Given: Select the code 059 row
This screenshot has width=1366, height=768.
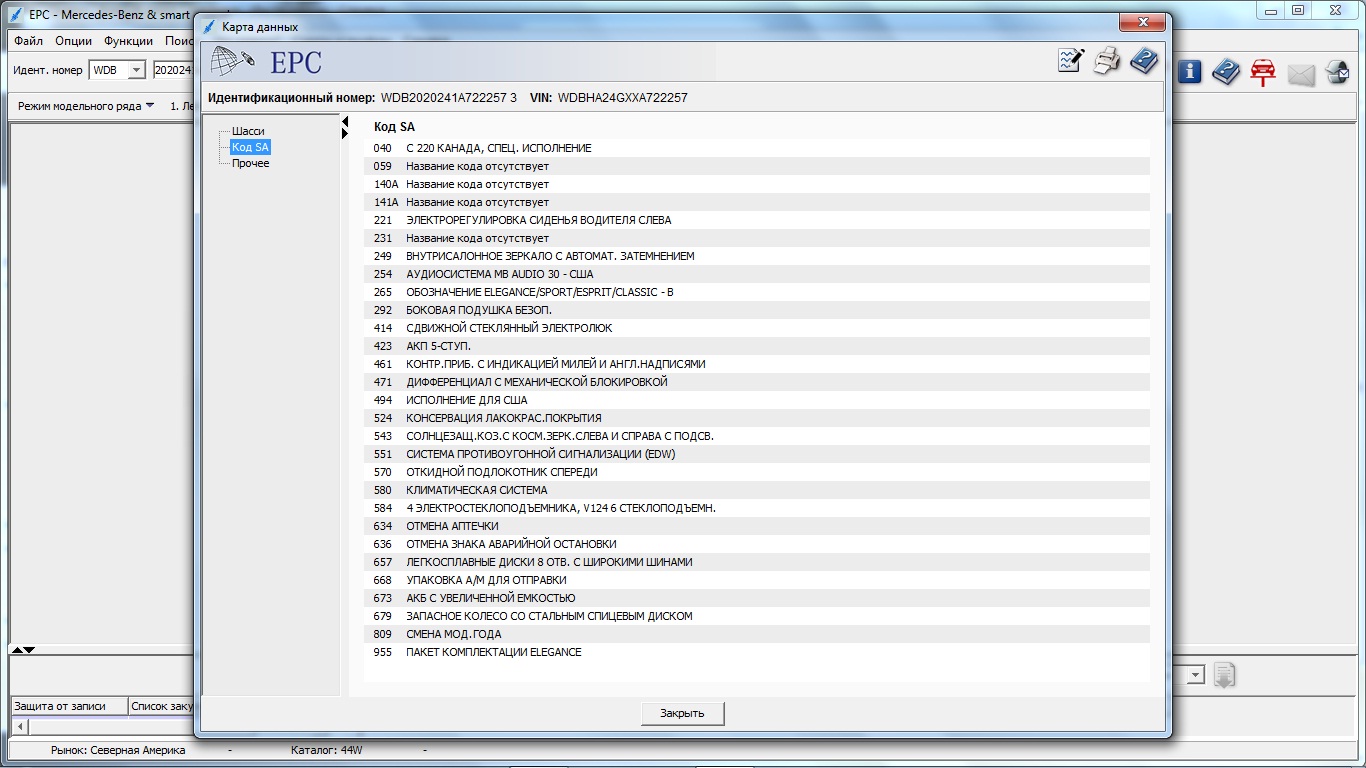Looking at the screenshot, I should tap(757, 166).
